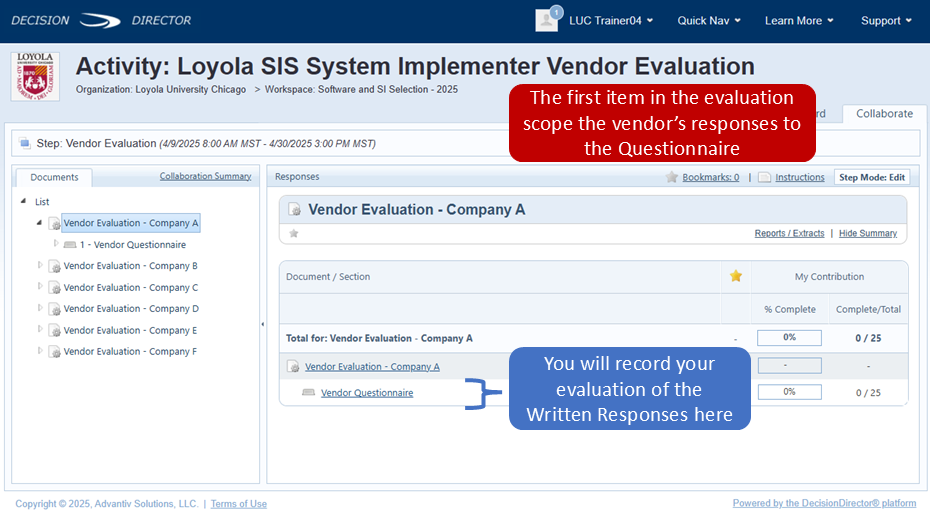Viewport: 930px width, 520px height.
Task: Switch to the Collaborate tab
Action: coord(884,114)
